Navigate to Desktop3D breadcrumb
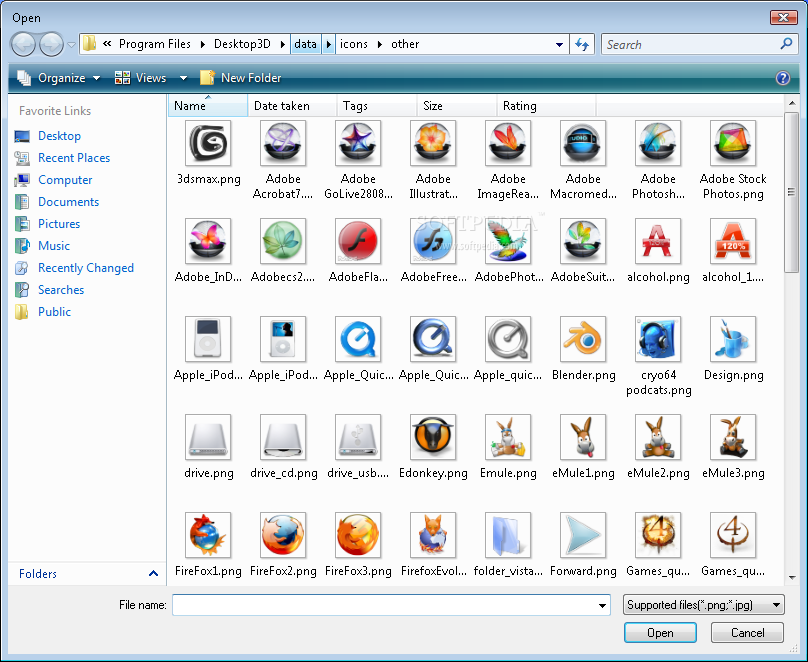The image size is (808, 662). pyautogui.click(x=242, y=44)
